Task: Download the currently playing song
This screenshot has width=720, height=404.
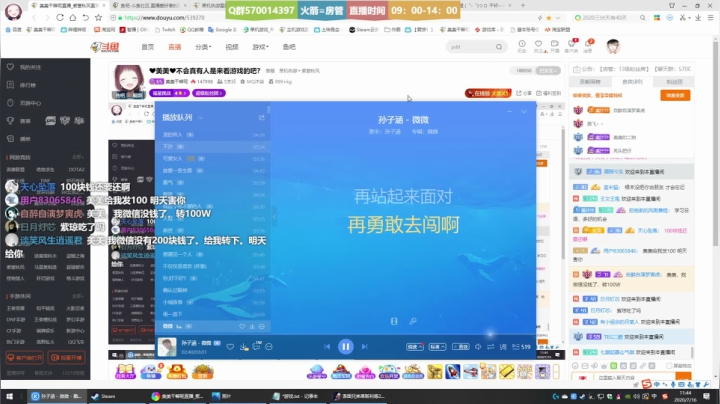Action: pos(244,347)
